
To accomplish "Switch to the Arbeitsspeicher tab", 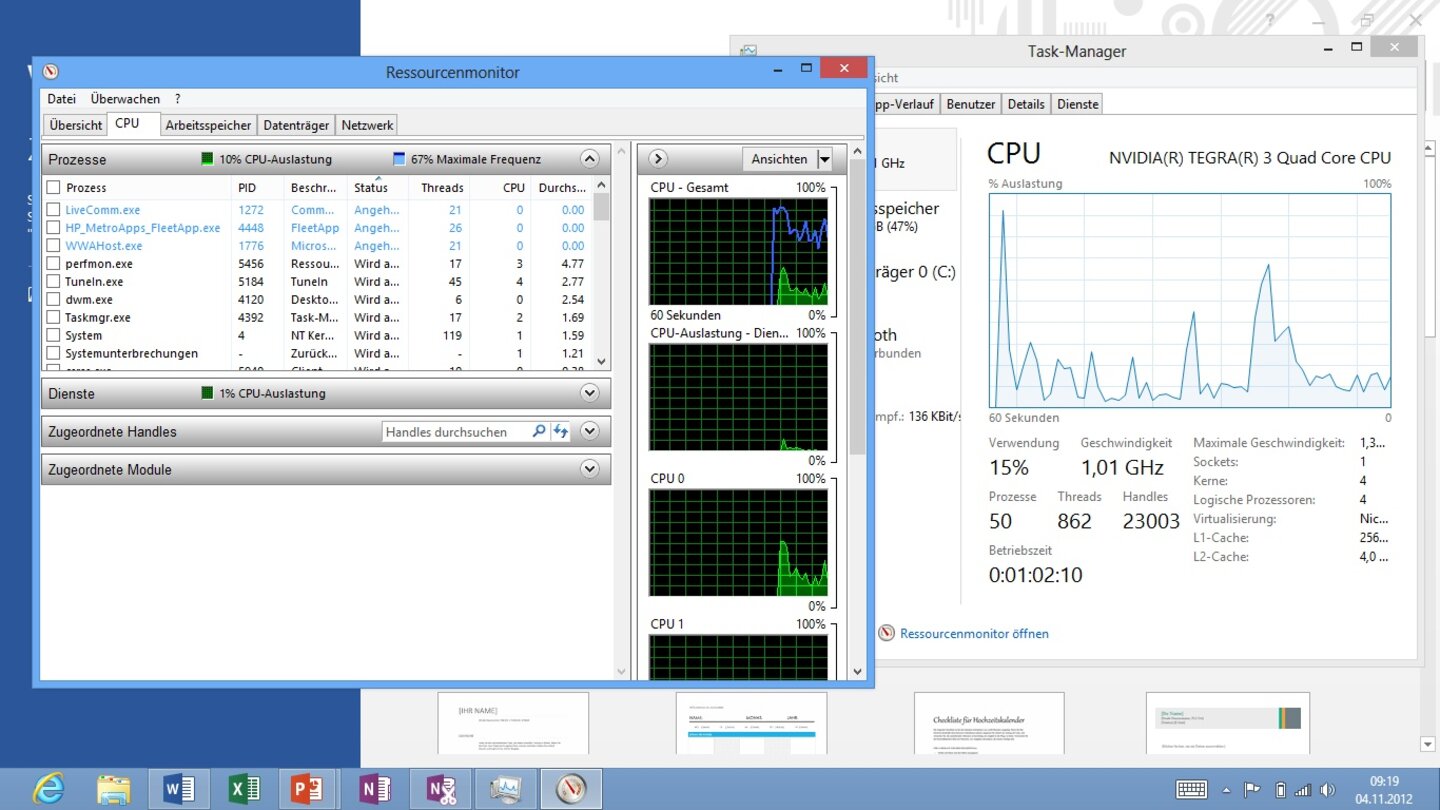I will coord(208,125).
